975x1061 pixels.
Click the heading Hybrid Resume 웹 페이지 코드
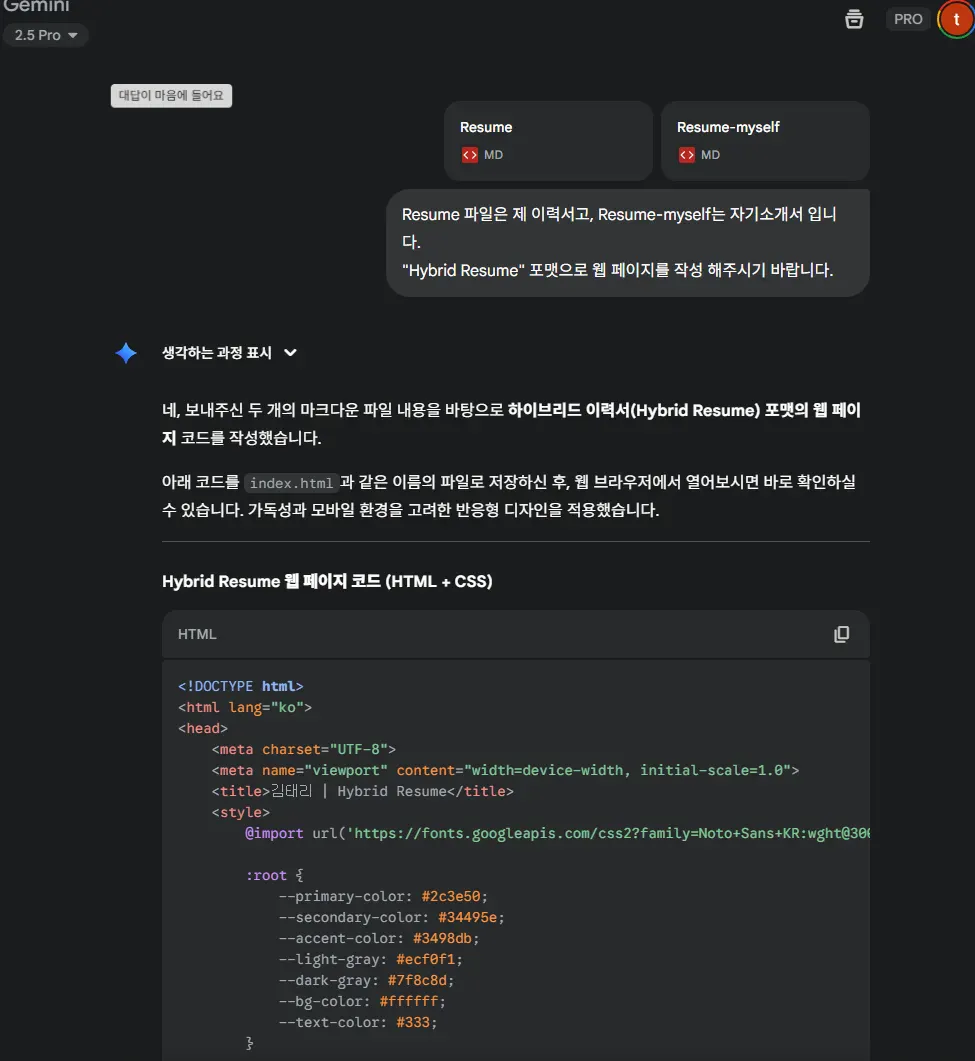tap(327, 581)
